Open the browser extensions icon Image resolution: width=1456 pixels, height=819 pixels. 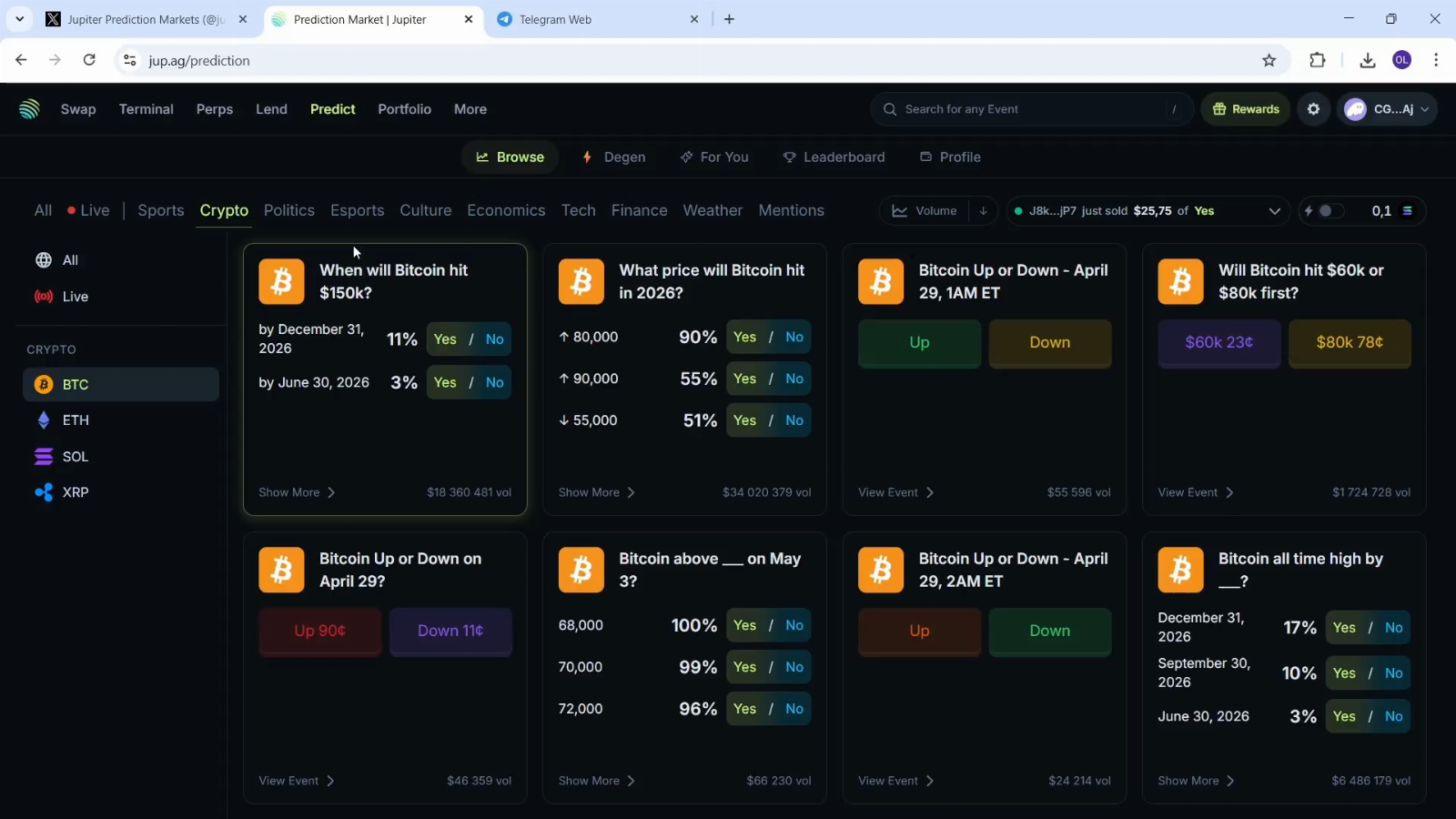click(x=1317, y=60)
